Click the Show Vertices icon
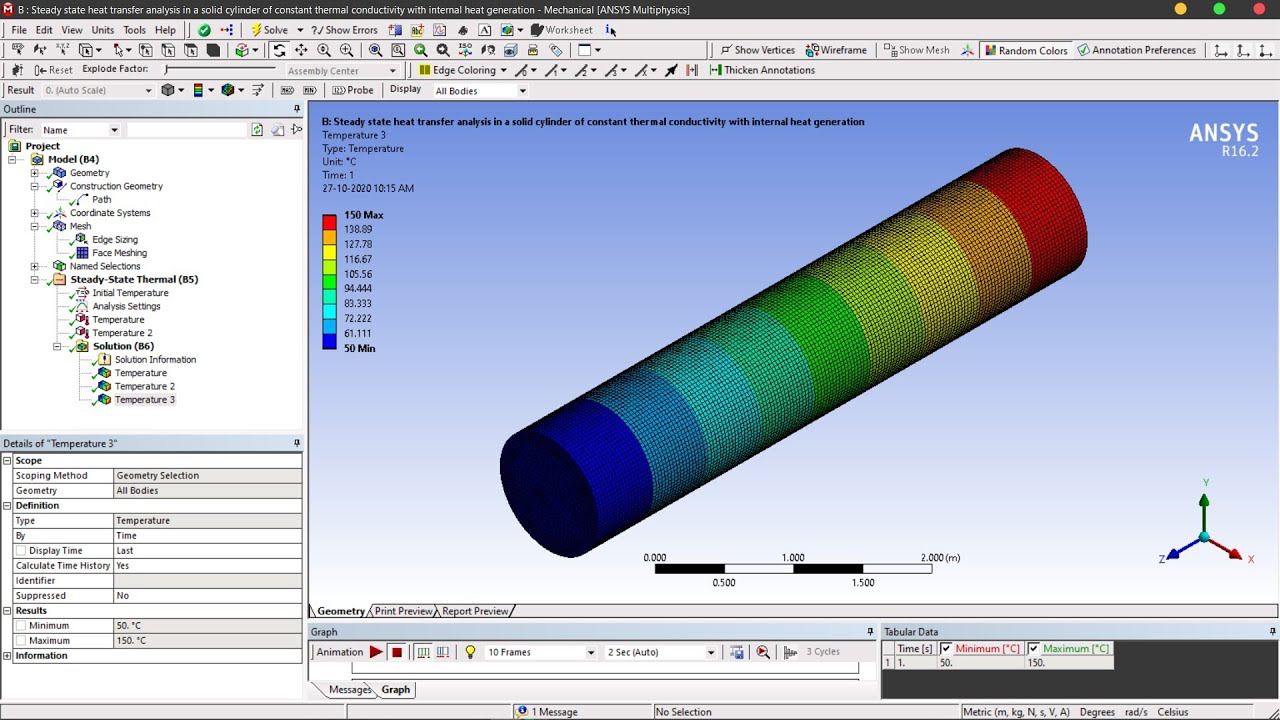1280x720 pixels. (x=726, y=50)
